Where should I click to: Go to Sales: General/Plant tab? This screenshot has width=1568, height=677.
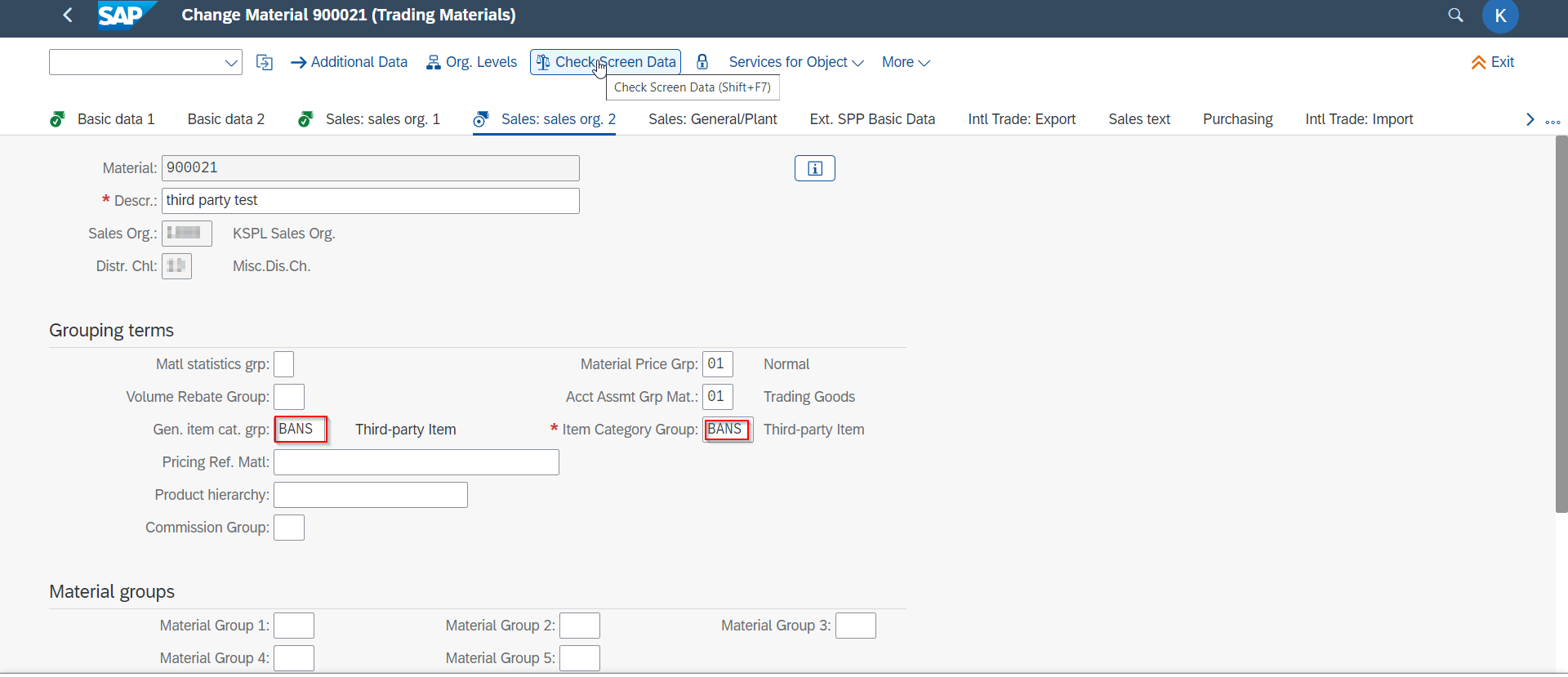coord(712,119)
